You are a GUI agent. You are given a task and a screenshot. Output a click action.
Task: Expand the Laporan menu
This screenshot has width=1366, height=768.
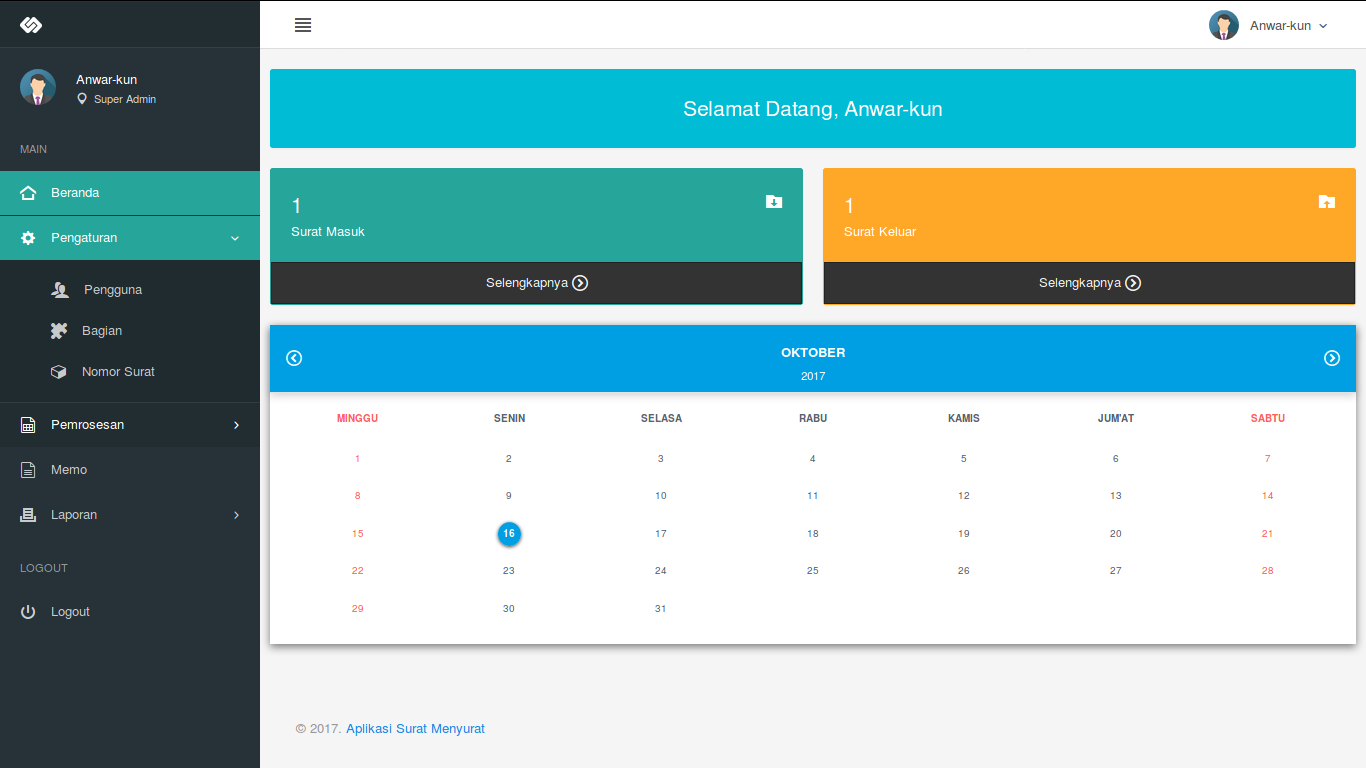point(130,515)
